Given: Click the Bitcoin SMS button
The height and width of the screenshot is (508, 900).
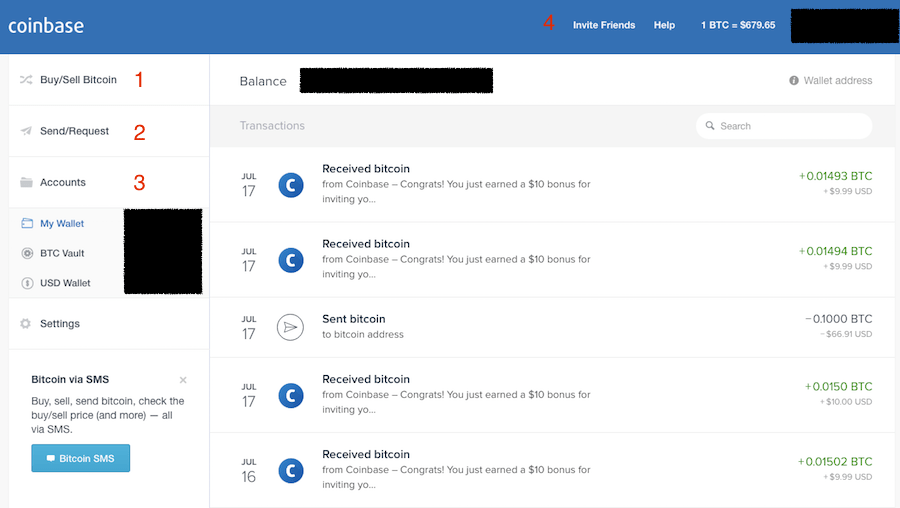Looking at the screenshot, I should tap(80, 458).
